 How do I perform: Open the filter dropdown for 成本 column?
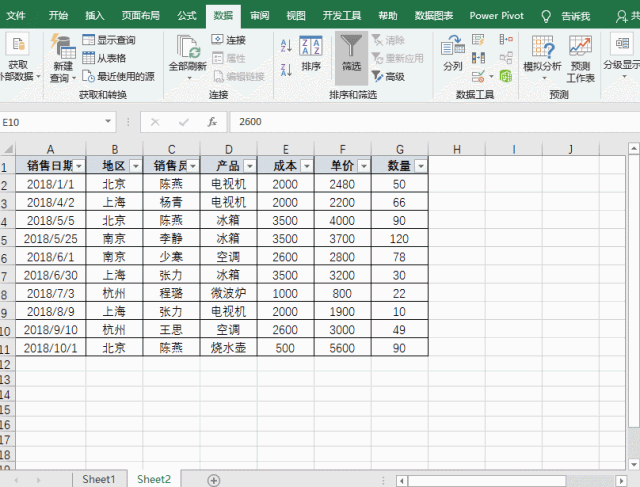click(x=307, y=166)
